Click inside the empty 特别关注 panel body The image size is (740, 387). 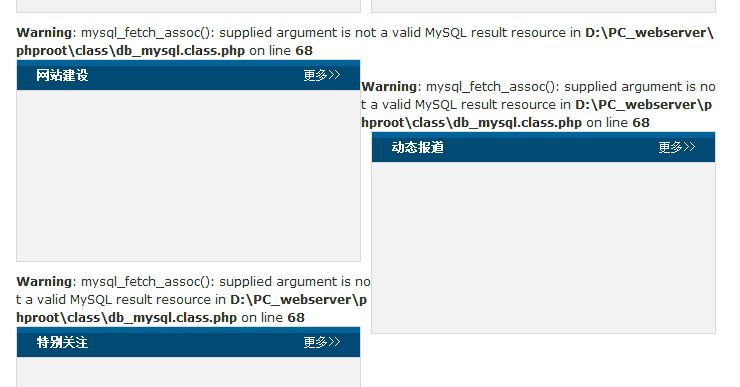tap(188, 372)
